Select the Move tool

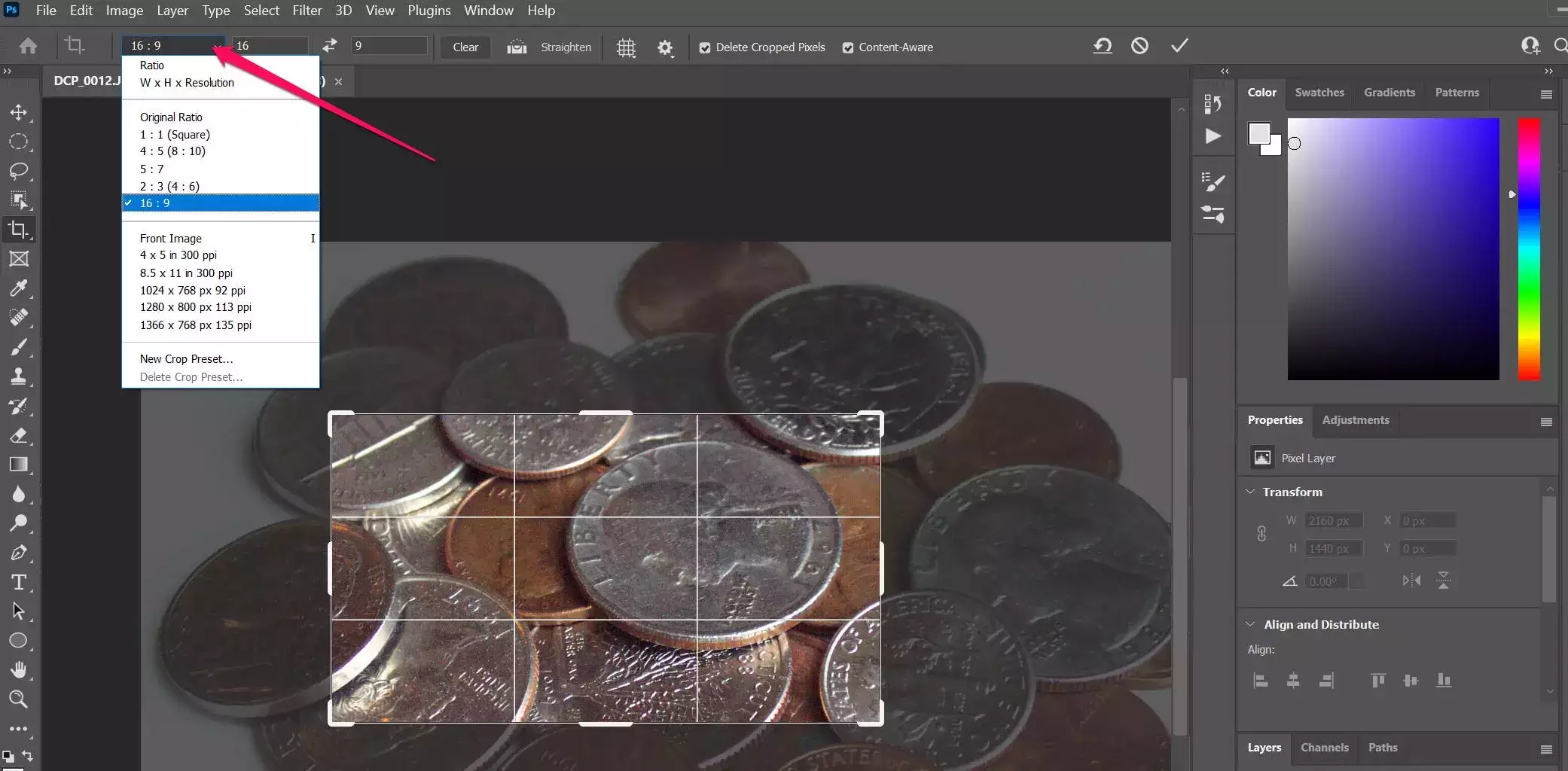[19, 112]
